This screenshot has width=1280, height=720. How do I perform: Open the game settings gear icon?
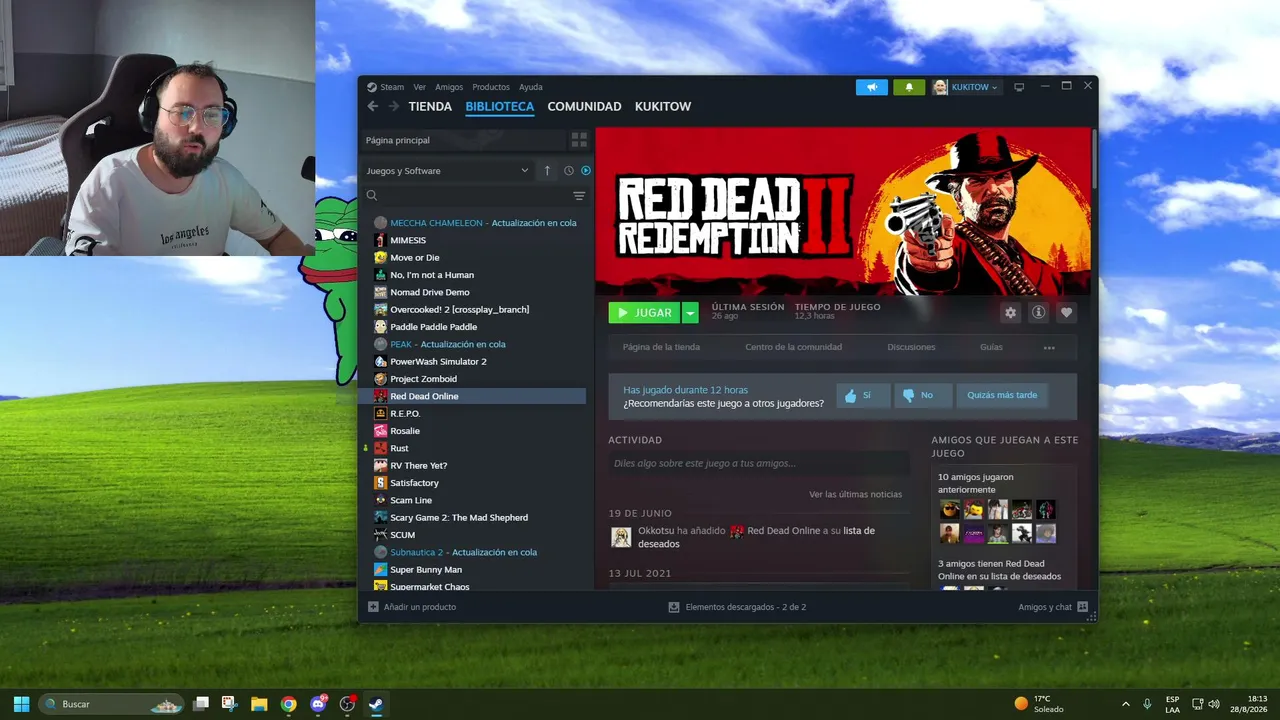(x=1011, y=313)
